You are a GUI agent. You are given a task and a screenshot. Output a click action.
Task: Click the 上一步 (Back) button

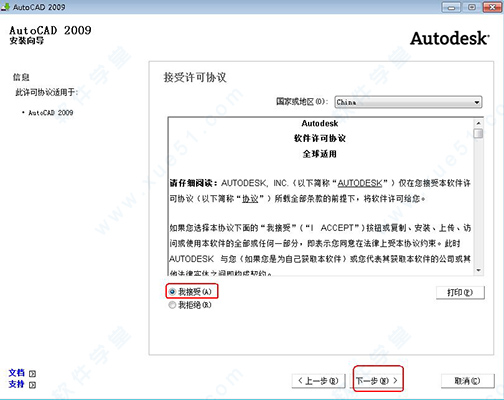[x=318, y=381]
